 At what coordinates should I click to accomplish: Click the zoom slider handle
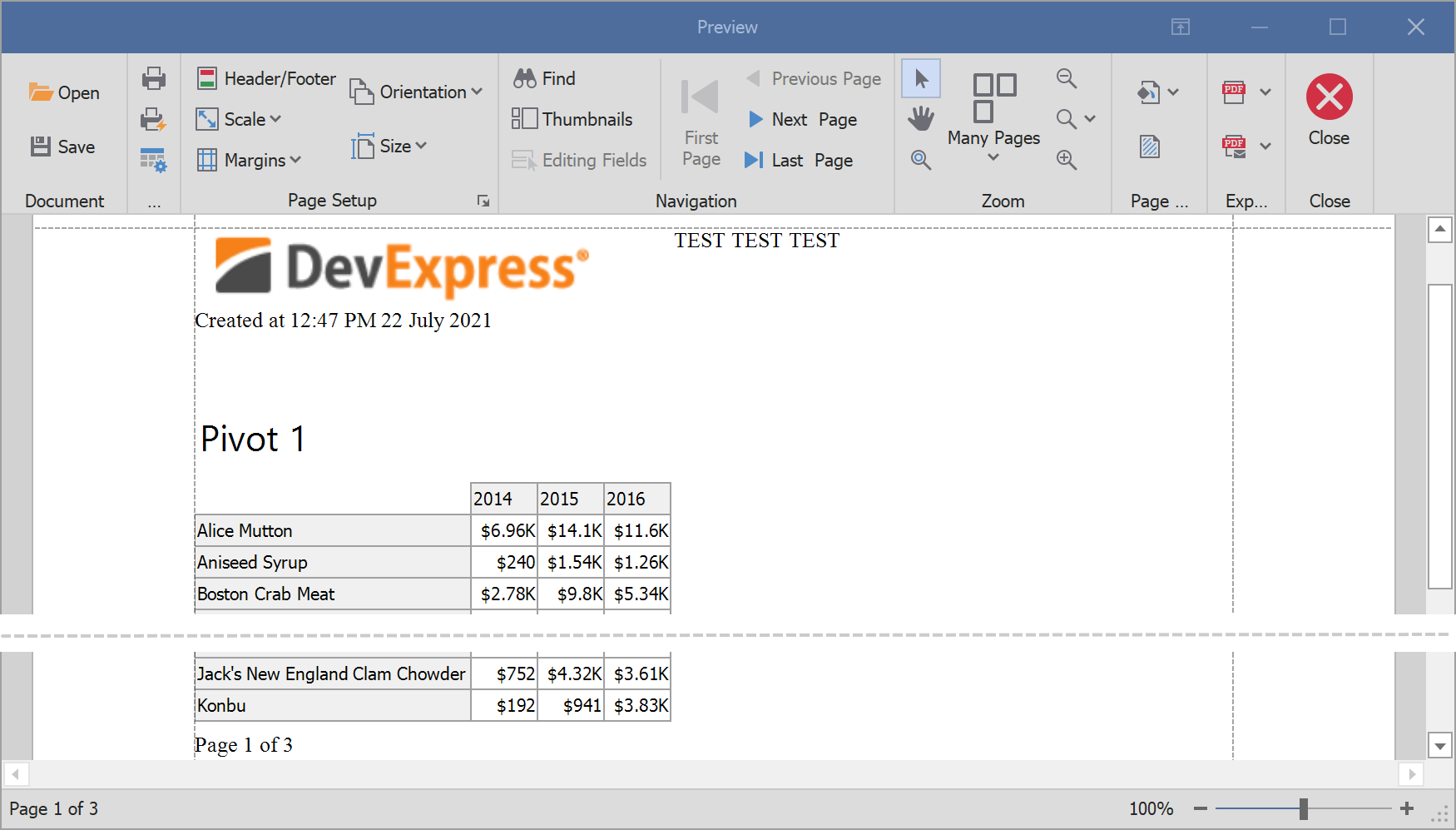(x=1304, y=808)
